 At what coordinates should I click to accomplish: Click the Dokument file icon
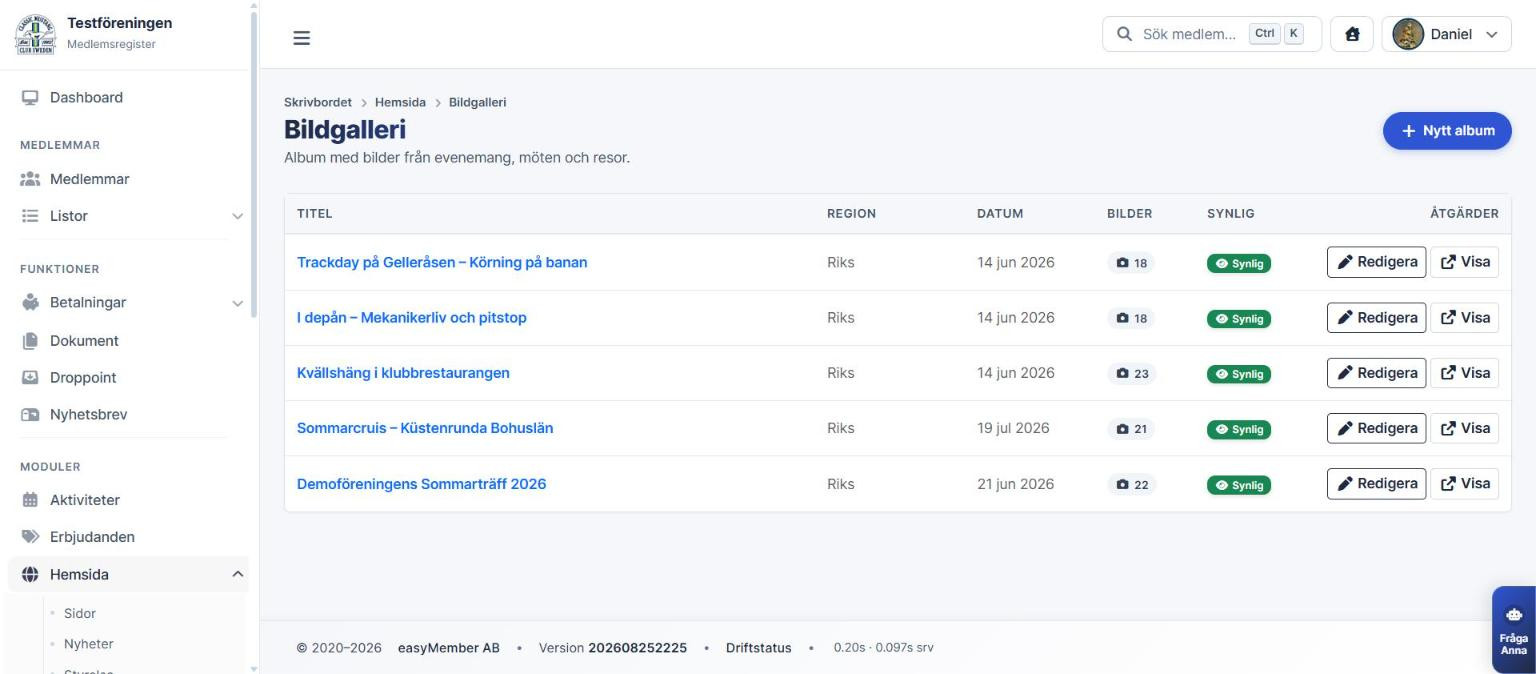[30, 341]
